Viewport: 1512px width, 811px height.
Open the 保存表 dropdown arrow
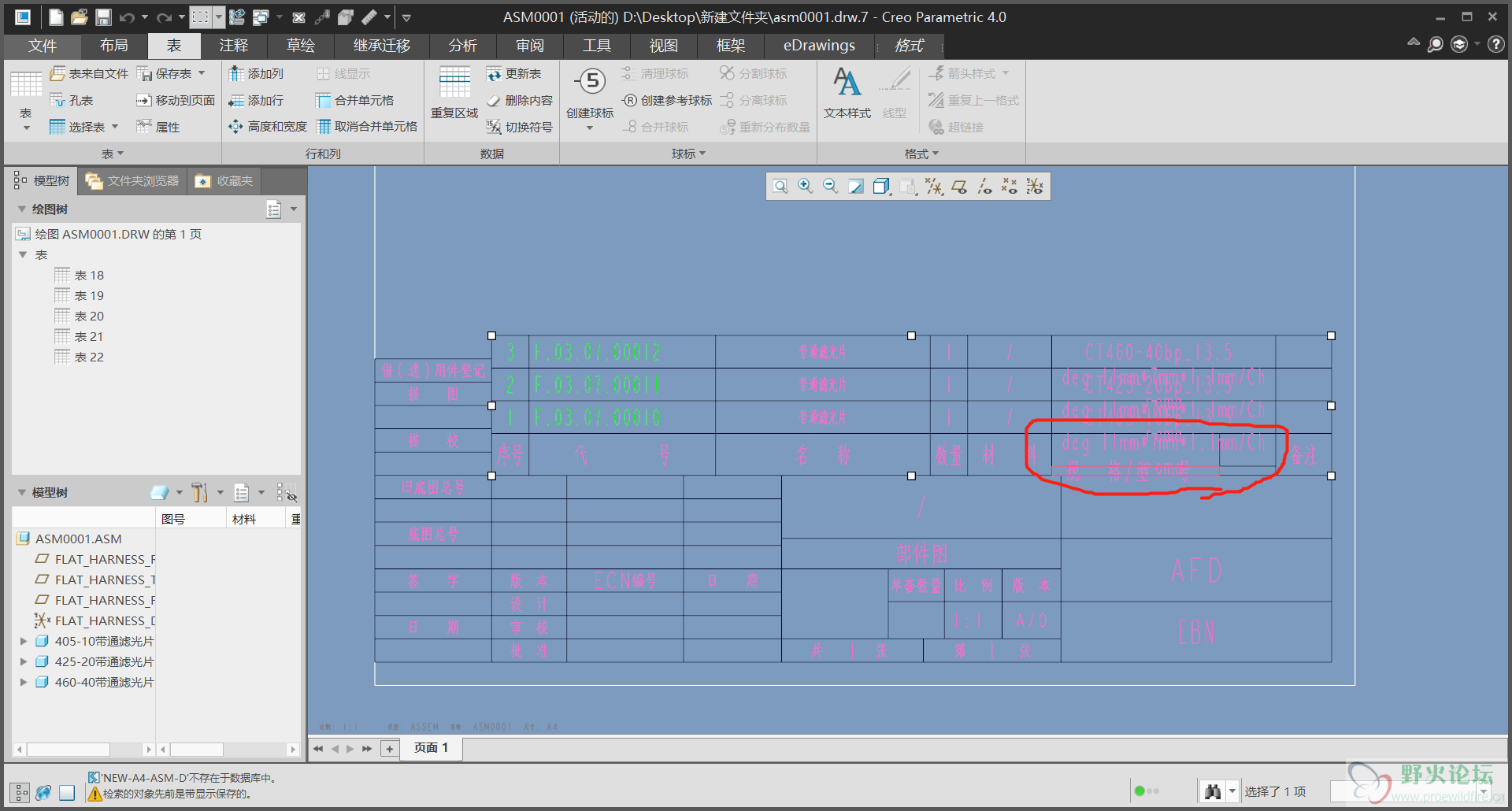pos(202,73)
